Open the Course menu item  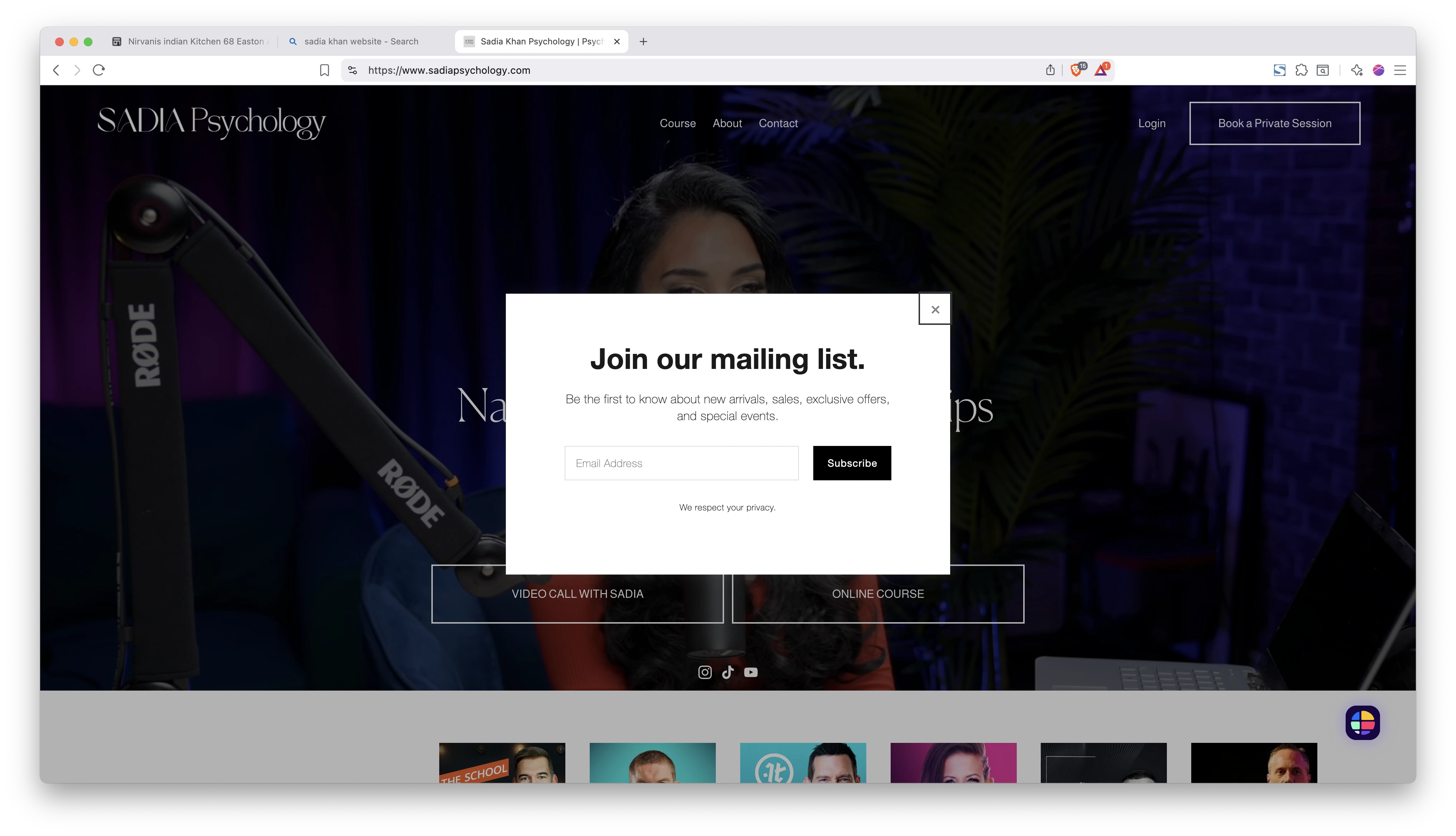point(677,123)
